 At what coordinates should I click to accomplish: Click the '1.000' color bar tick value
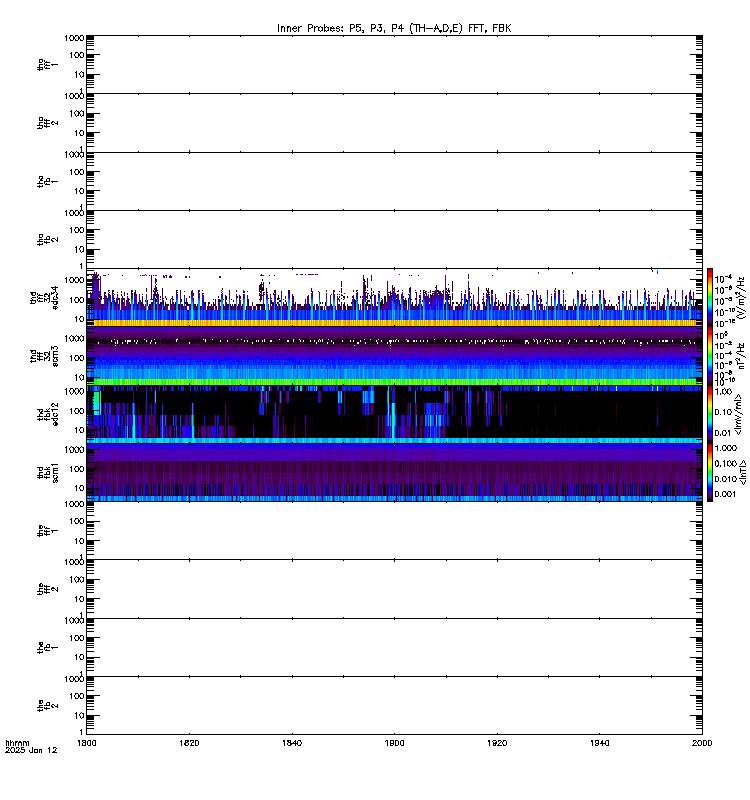[x=726, y=448]
